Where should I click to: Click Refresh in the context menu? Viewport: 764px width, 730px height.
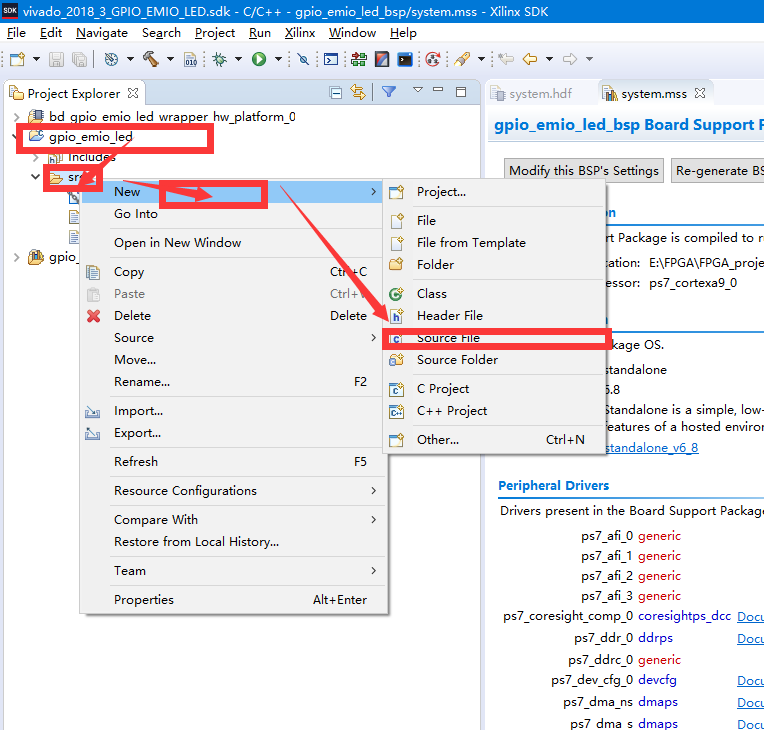pyautogui.click(x=234, y=461)
